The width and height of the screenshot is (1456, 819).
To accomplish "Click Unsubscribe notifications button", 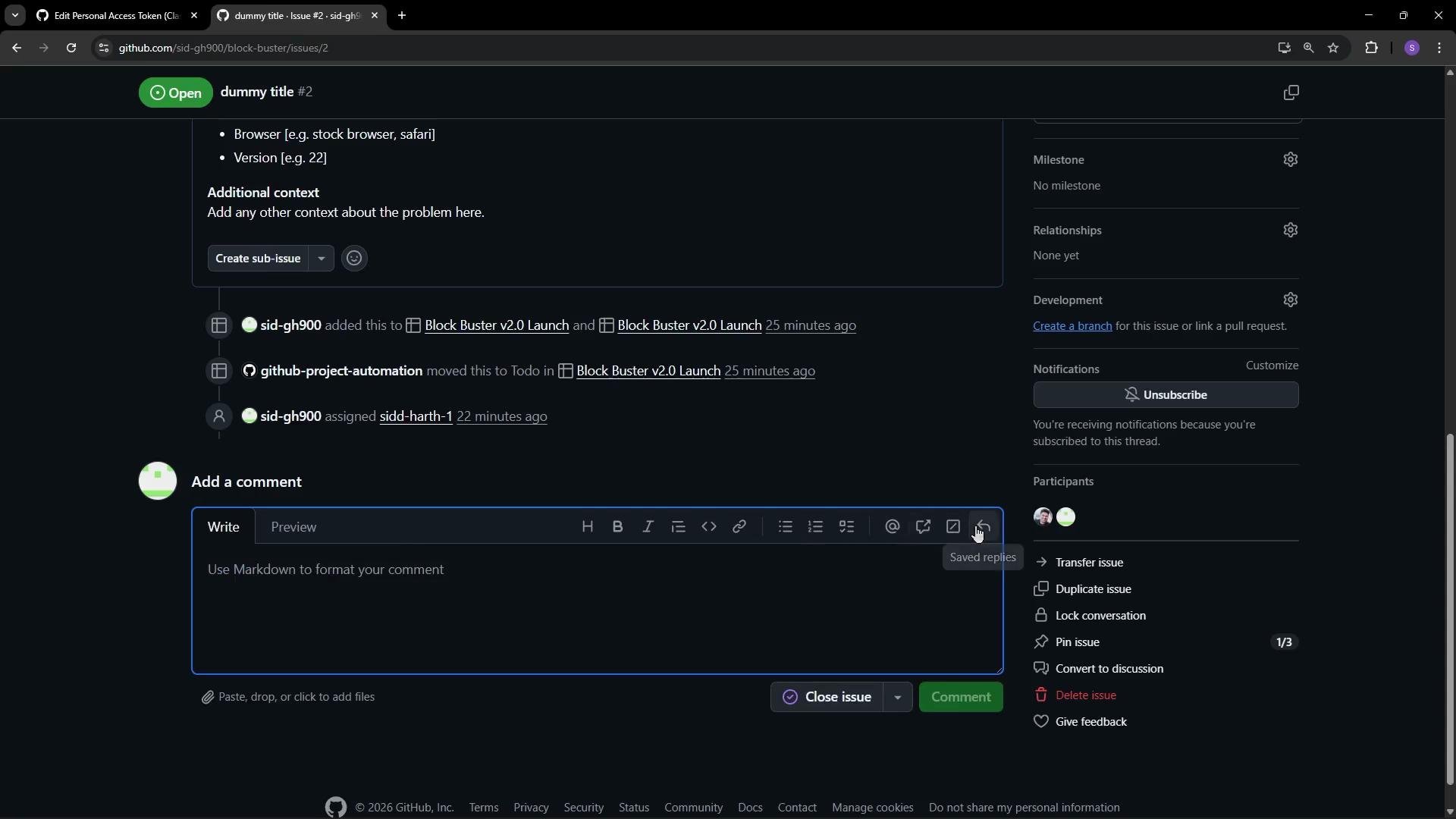I will click(x=1166, y=394).
